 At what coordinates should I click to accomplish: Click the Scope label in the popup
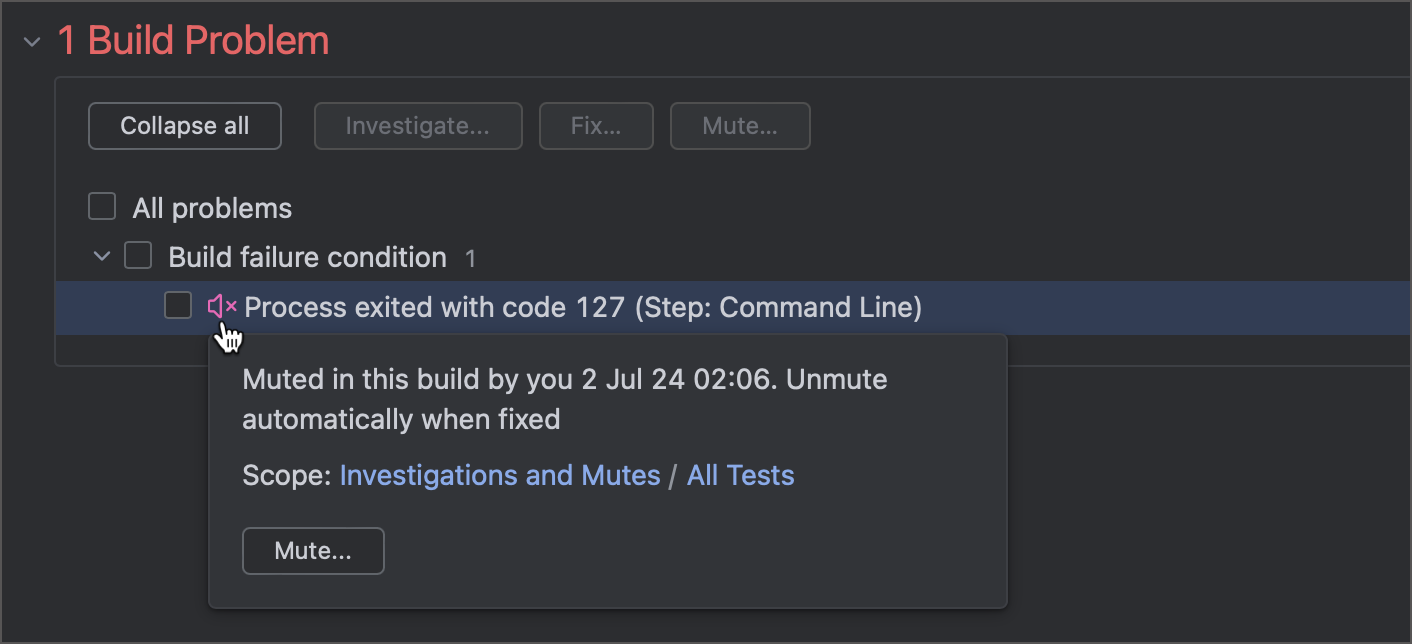pyautogui.click(x=286, y=475)
